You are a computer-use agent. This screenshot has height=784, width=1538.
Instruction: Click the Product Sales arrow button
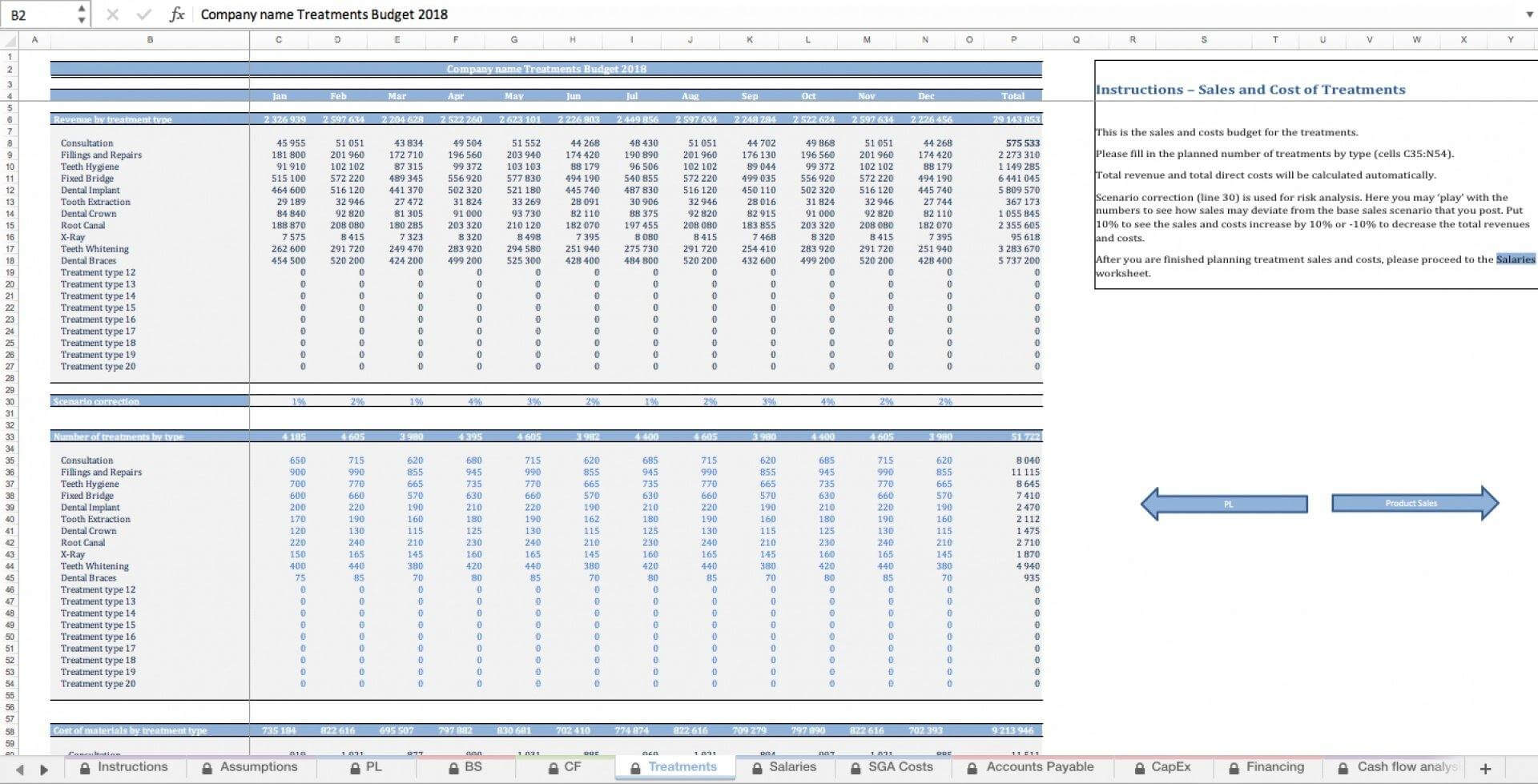click(x=1415, y=503)
